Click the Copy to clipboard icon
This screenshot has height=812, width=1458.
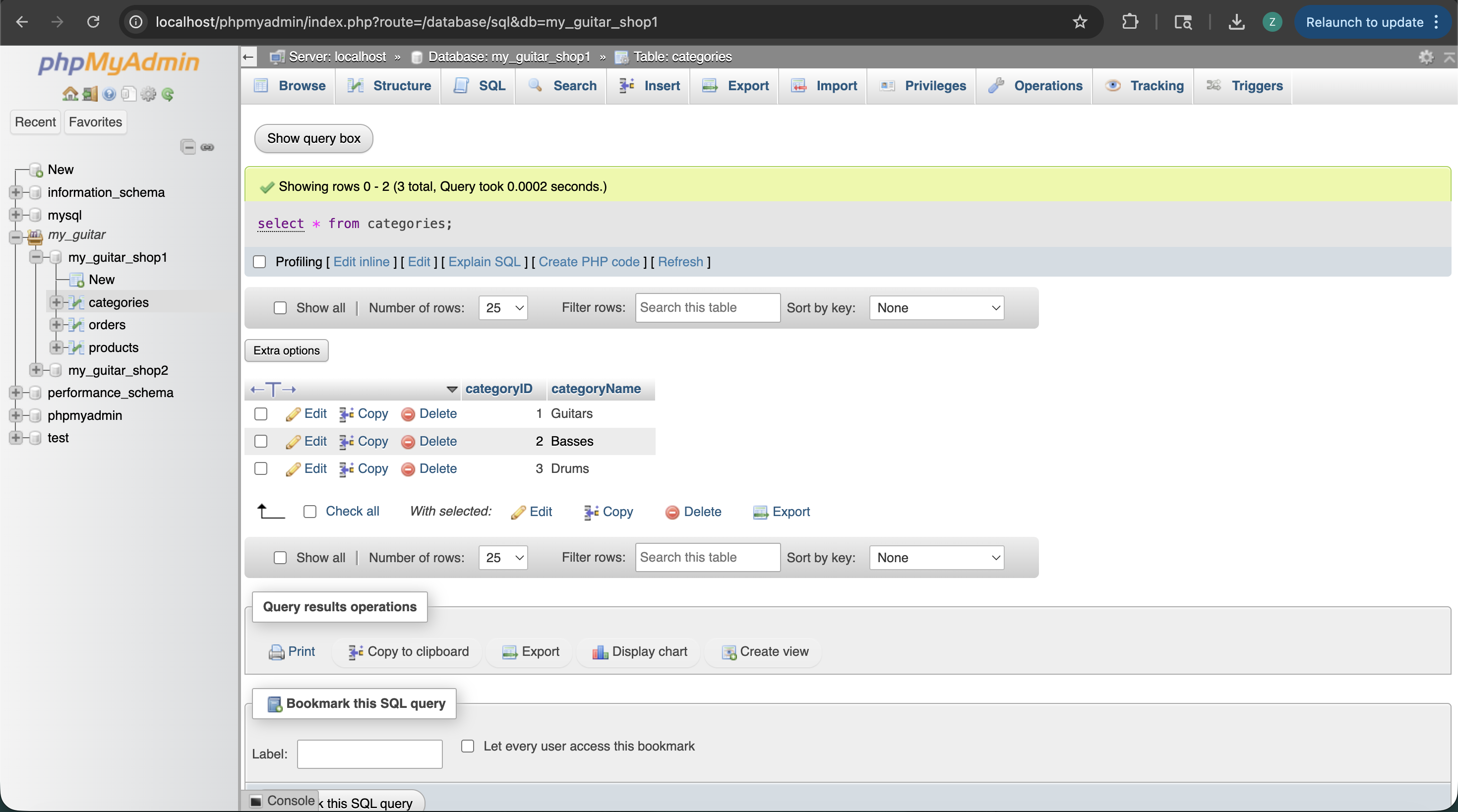(x=356, y=652)
